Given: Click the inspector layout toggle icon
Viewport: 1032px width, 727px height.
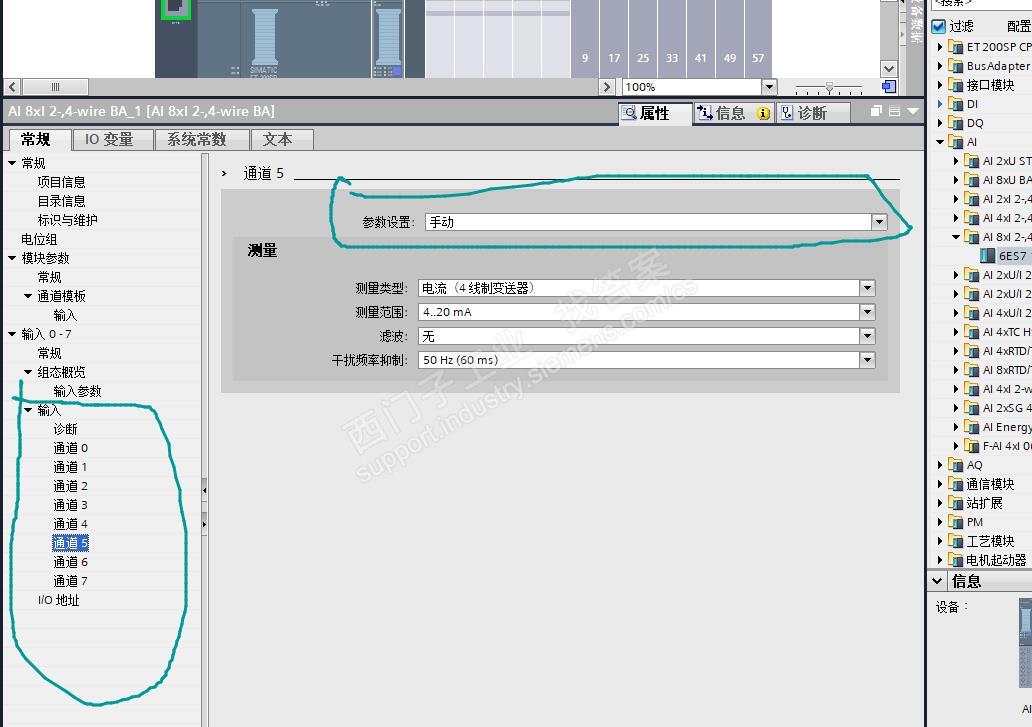Looking at the screenshot, I should point(894,111).
